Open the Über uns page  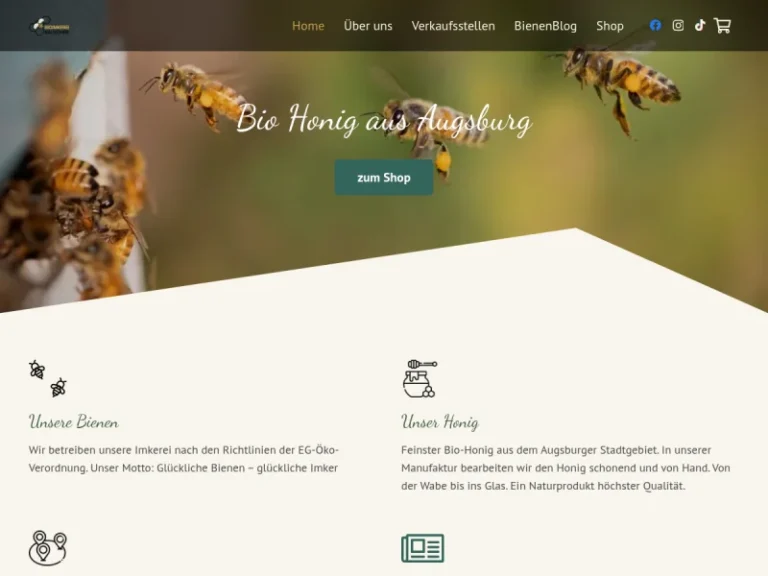click(368, 26)
